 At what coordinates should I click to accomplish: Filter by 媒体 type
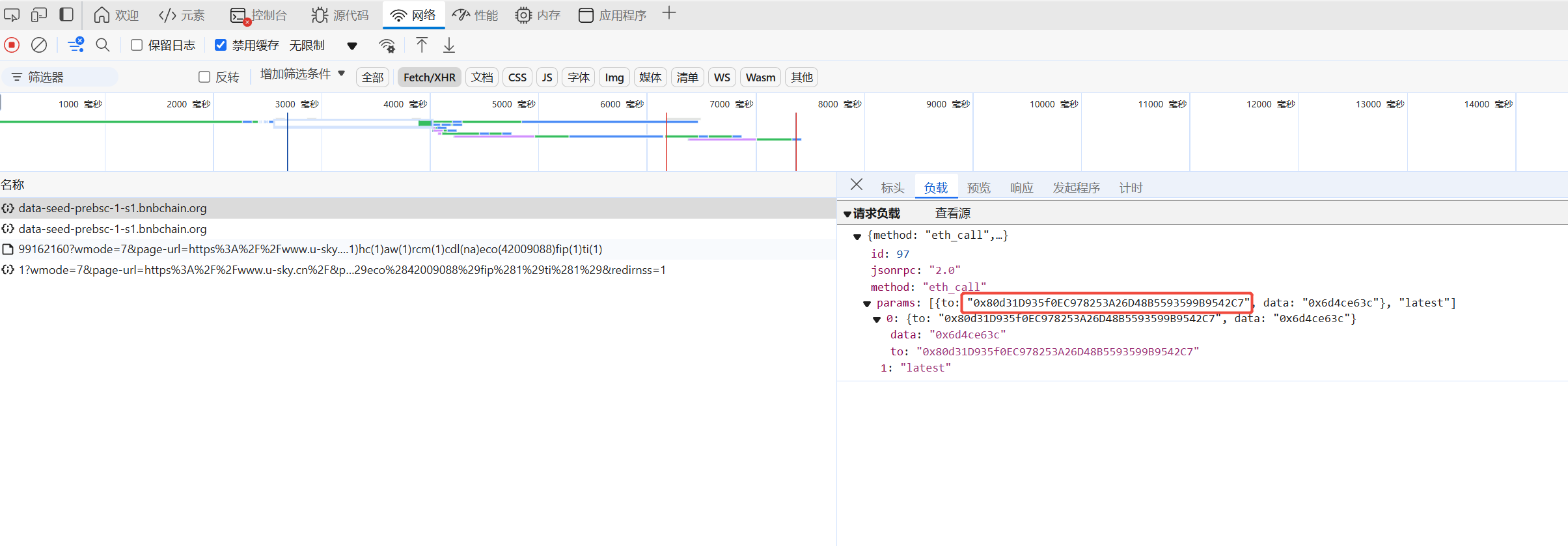click(650, 77)
